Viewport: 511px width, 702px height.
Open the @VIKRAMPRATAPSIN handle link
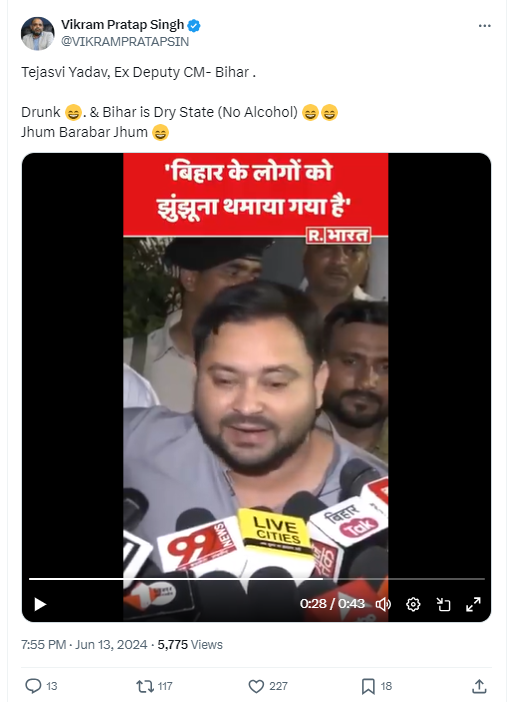[x=125, y=41]
